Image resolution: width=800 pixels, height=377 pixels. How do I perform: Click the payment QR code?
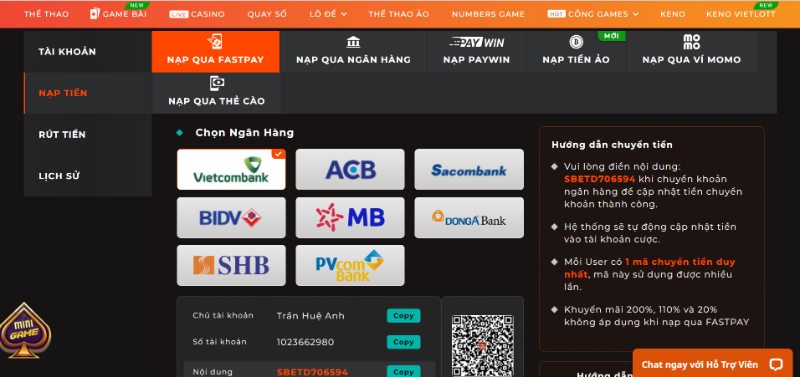tap(483, 346)
